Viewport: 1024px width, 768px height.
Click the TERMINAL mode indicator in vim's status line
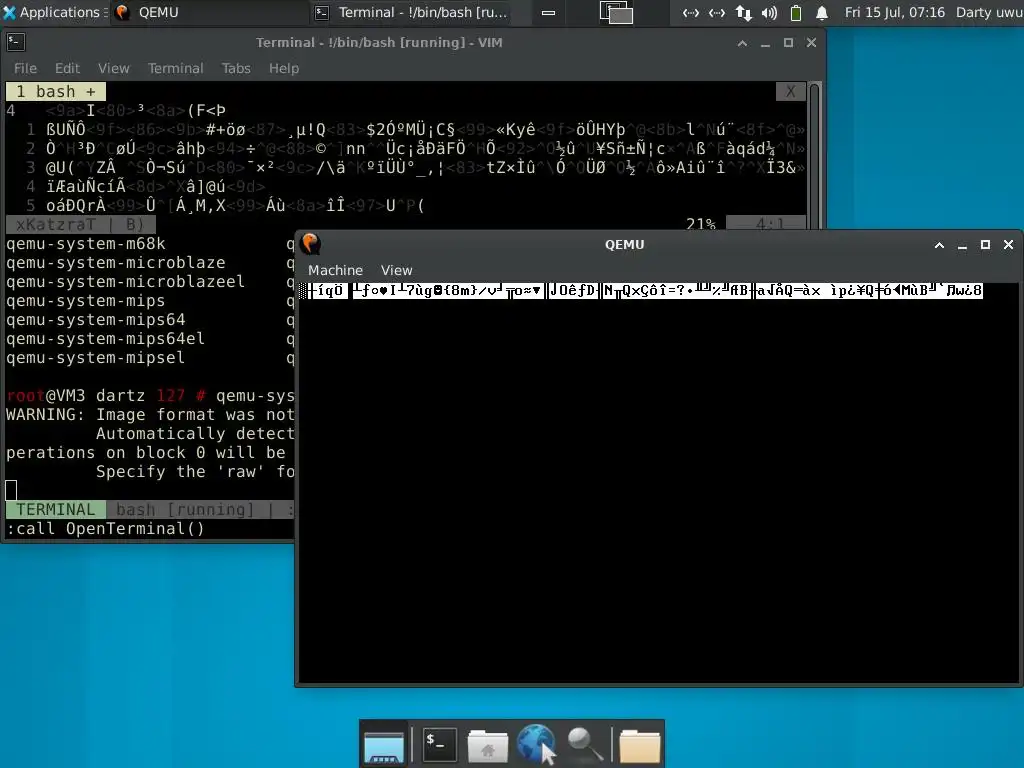56,509
